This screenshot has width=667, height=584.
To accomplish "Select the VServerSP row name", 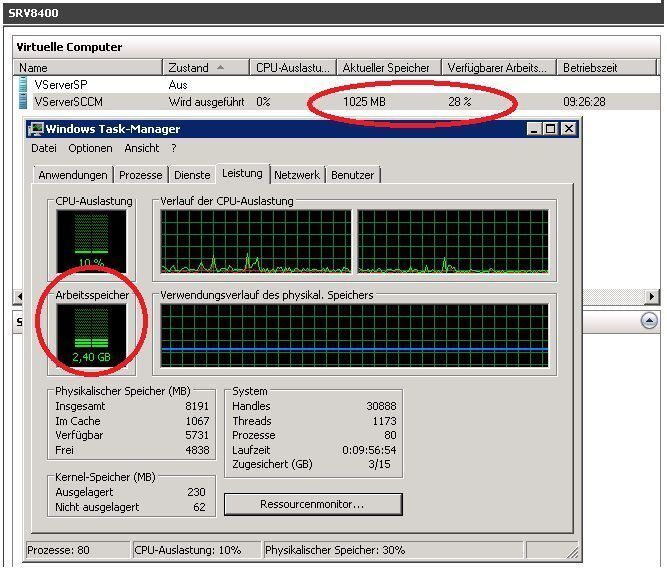I will [61, 85].
